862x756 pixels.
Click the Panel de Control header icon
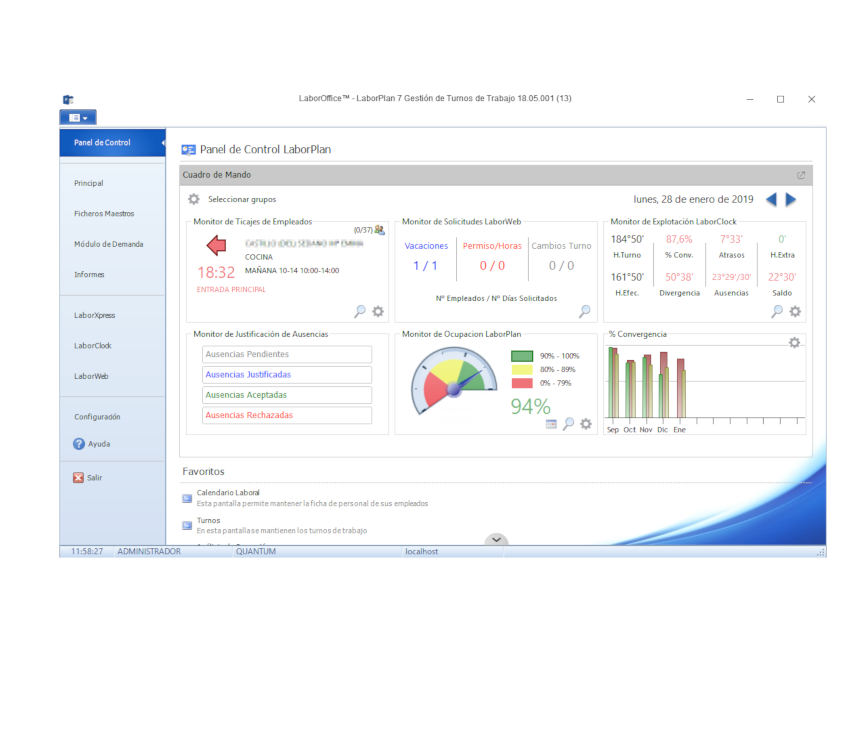189,150
